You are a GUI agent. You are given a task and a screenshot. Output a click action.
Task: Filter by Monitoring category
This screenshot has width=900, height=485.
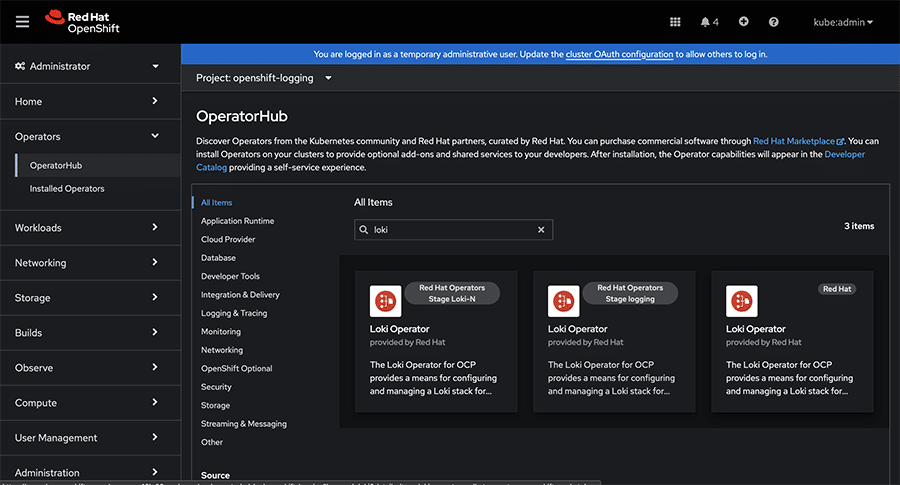pyautogui.click(x=221, y=331)
